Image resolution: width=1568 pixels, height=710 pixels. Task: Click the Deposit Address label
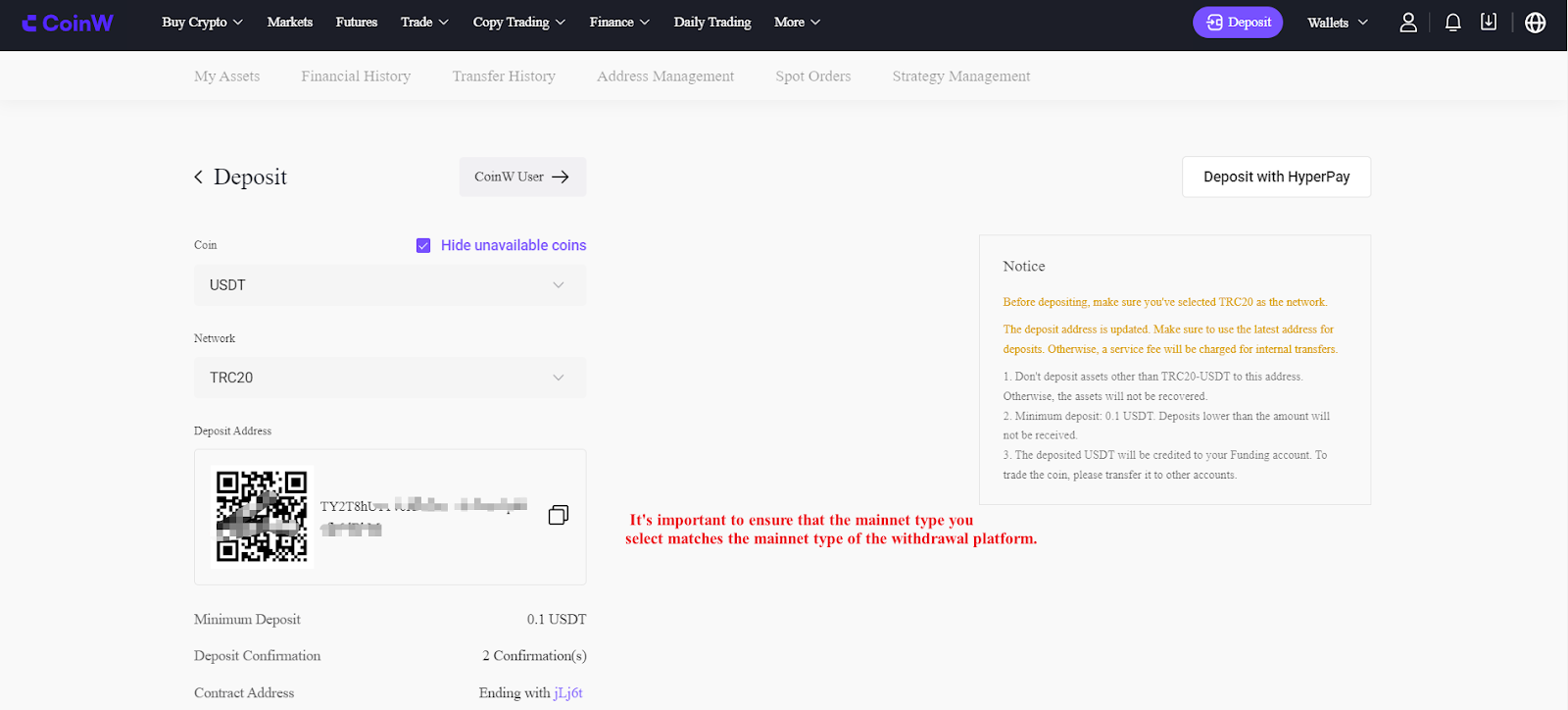pos(232,431)
